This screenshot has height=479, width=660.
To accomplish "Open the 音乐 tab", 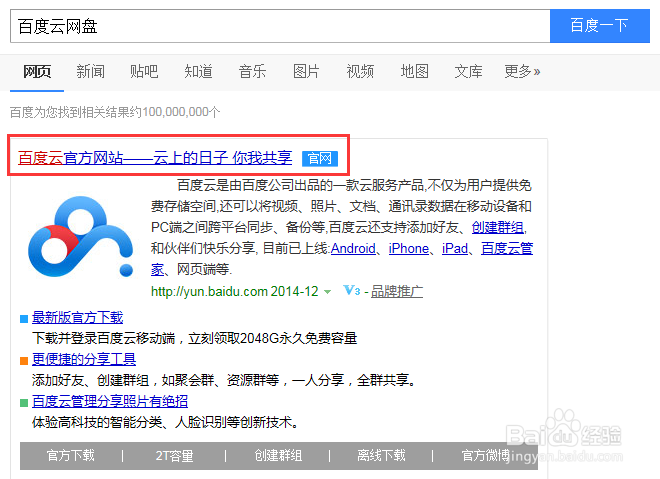I will pos(252,72).
